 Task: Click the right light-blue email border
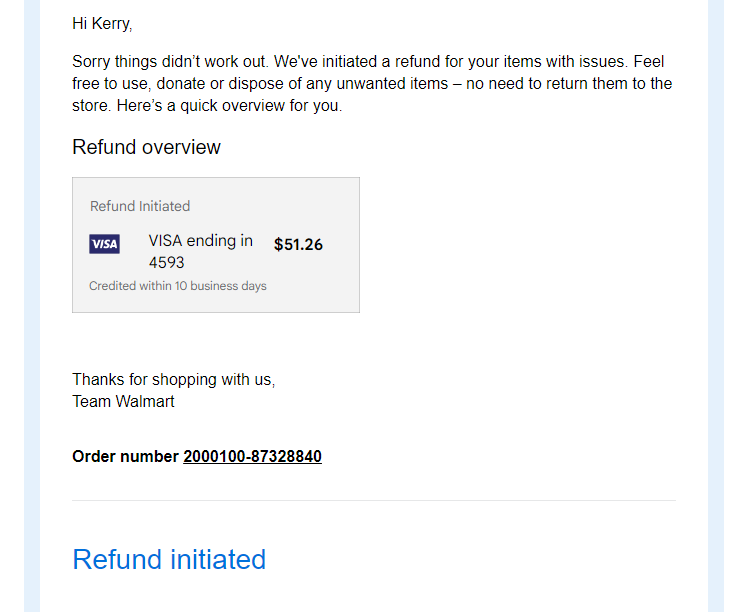(x=716, y=306)
